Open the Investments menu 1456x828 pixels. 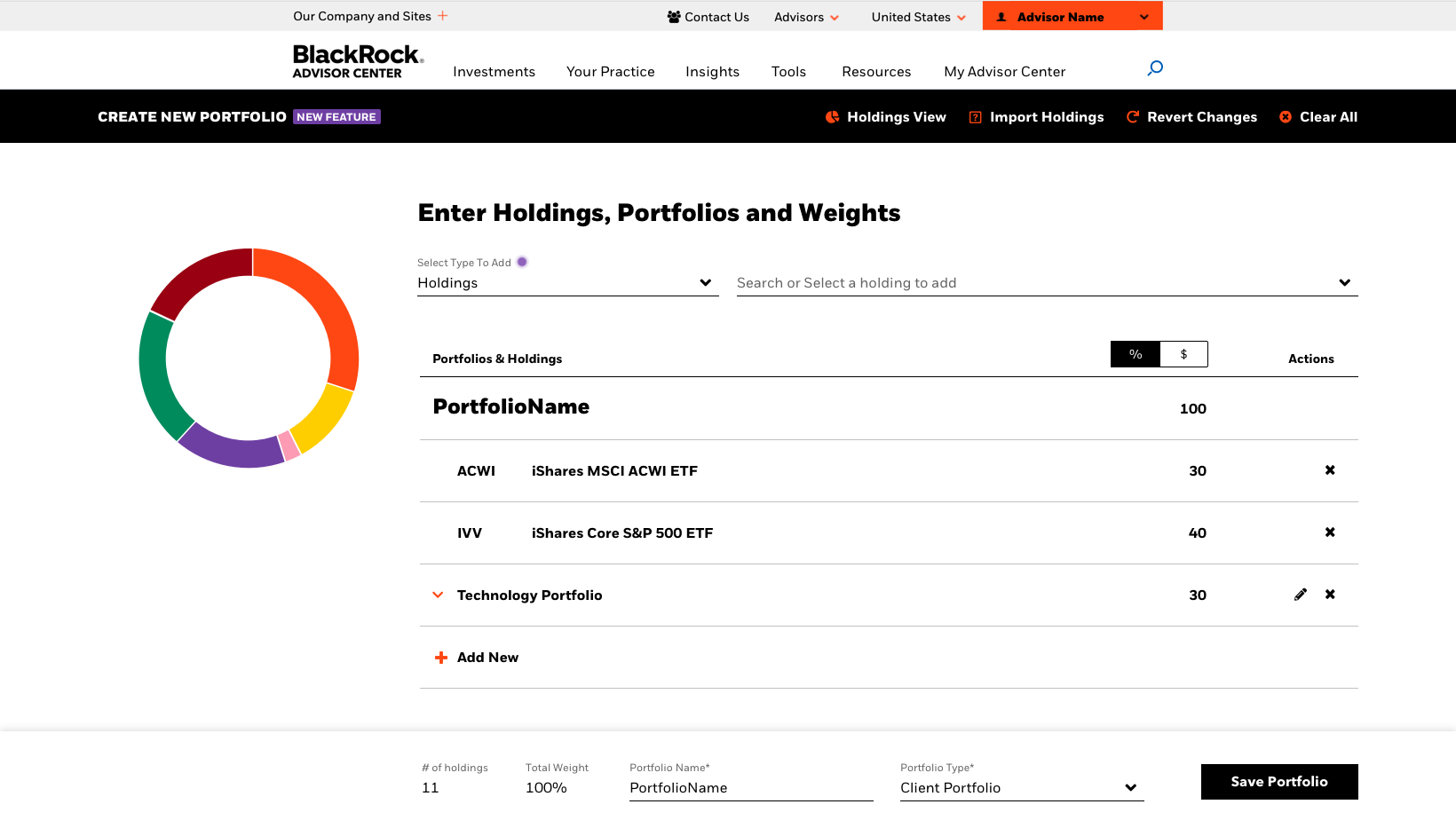click(494, 72)
